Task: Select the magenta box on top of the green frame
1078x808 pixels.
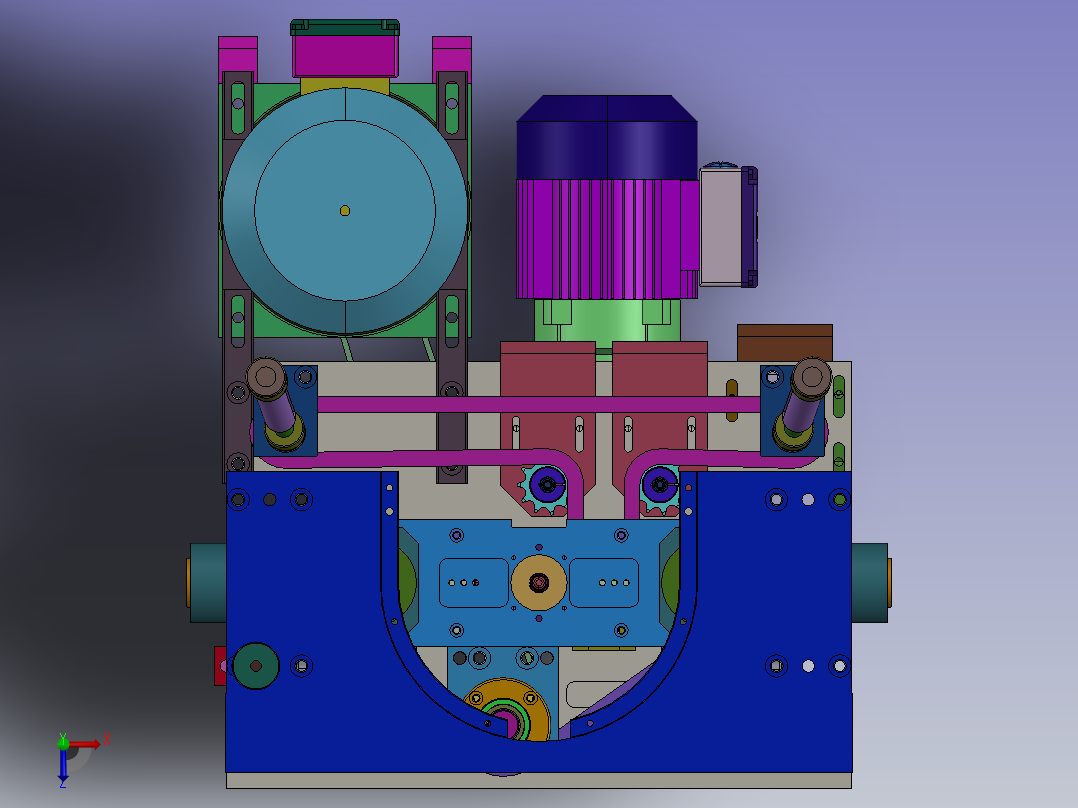Action: [345, 55]
